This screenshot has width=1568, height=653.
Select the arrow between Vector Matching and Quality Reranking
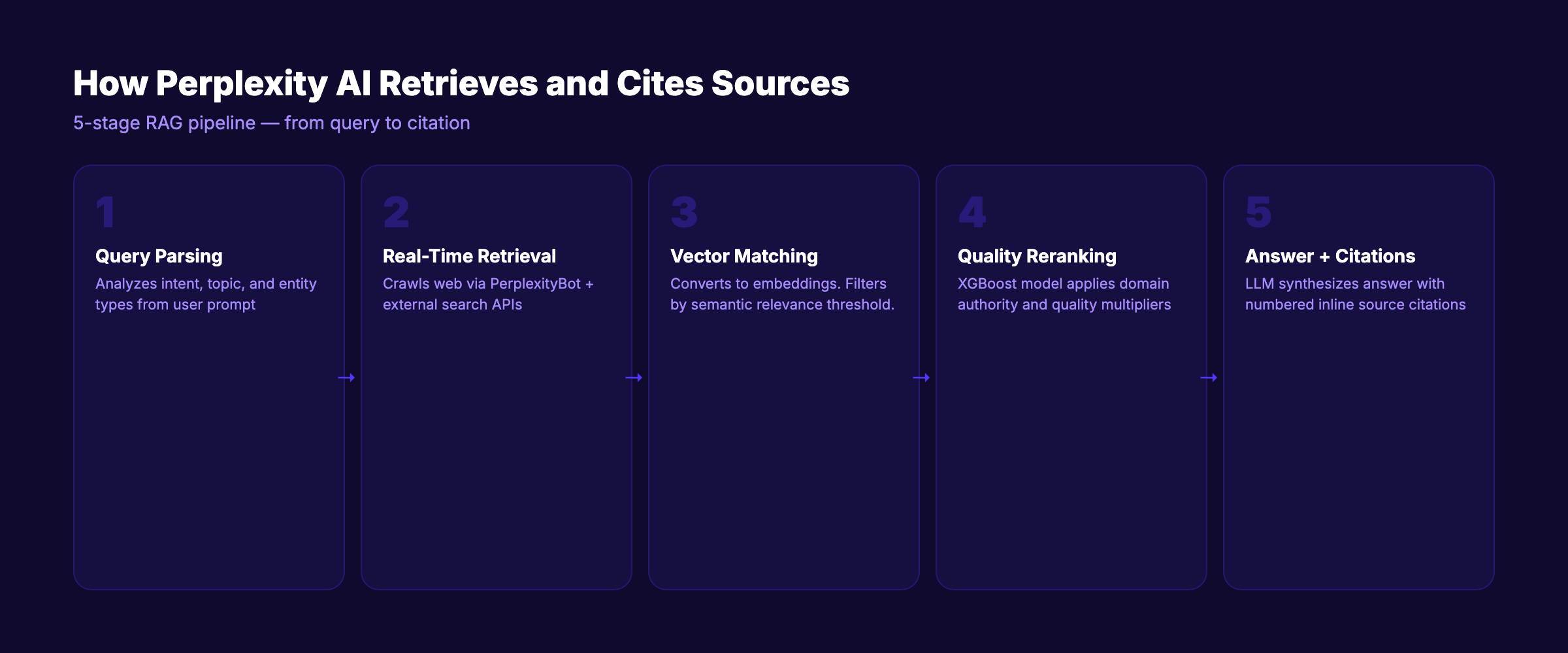[x=921, y=377]
